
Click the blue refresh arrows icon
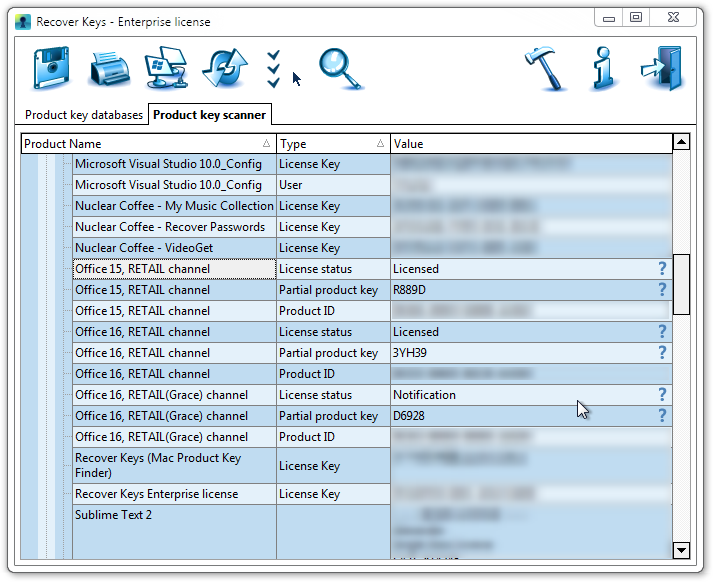pos(225,68)
